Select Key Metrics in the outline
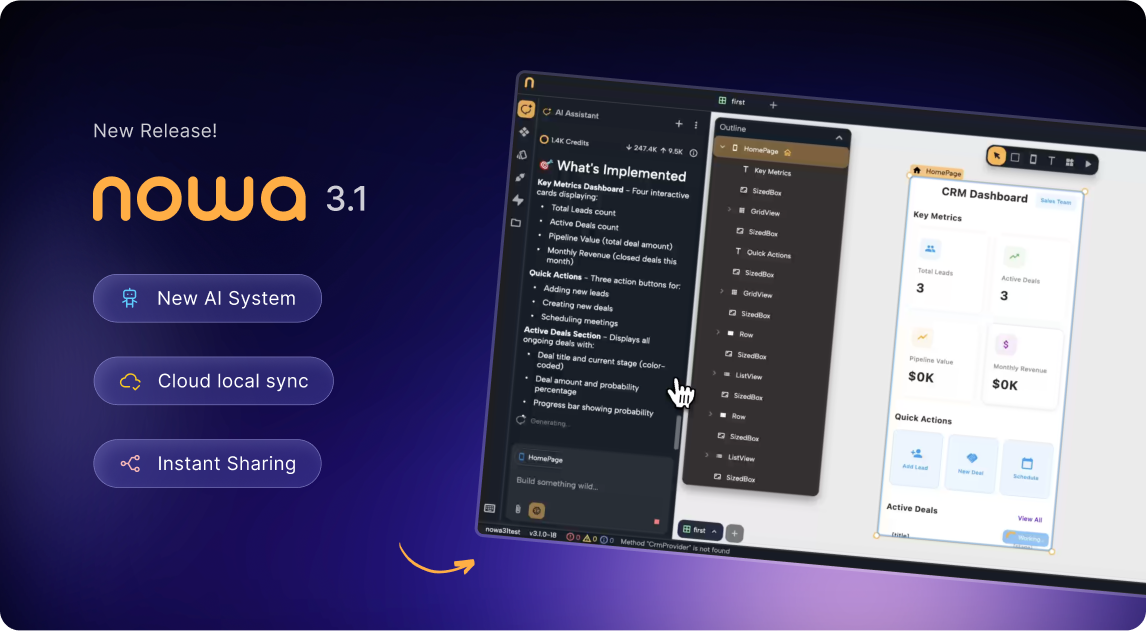This screenshot has height=631, width=1146. (771, 172)
